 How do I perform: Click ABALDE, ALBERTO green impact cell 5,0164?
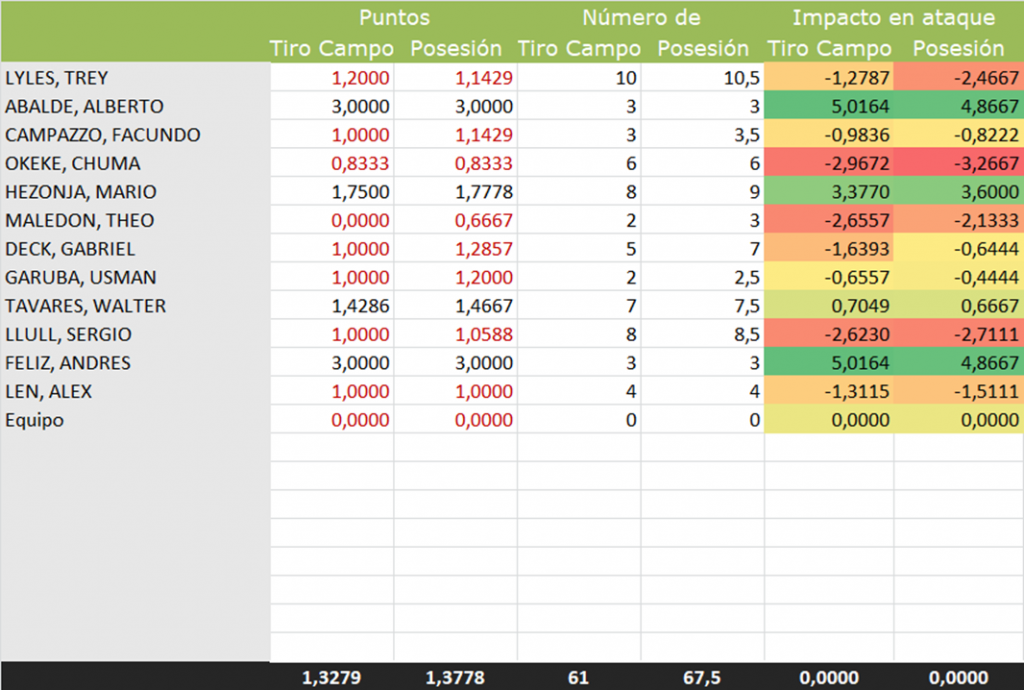click(829, 107)
